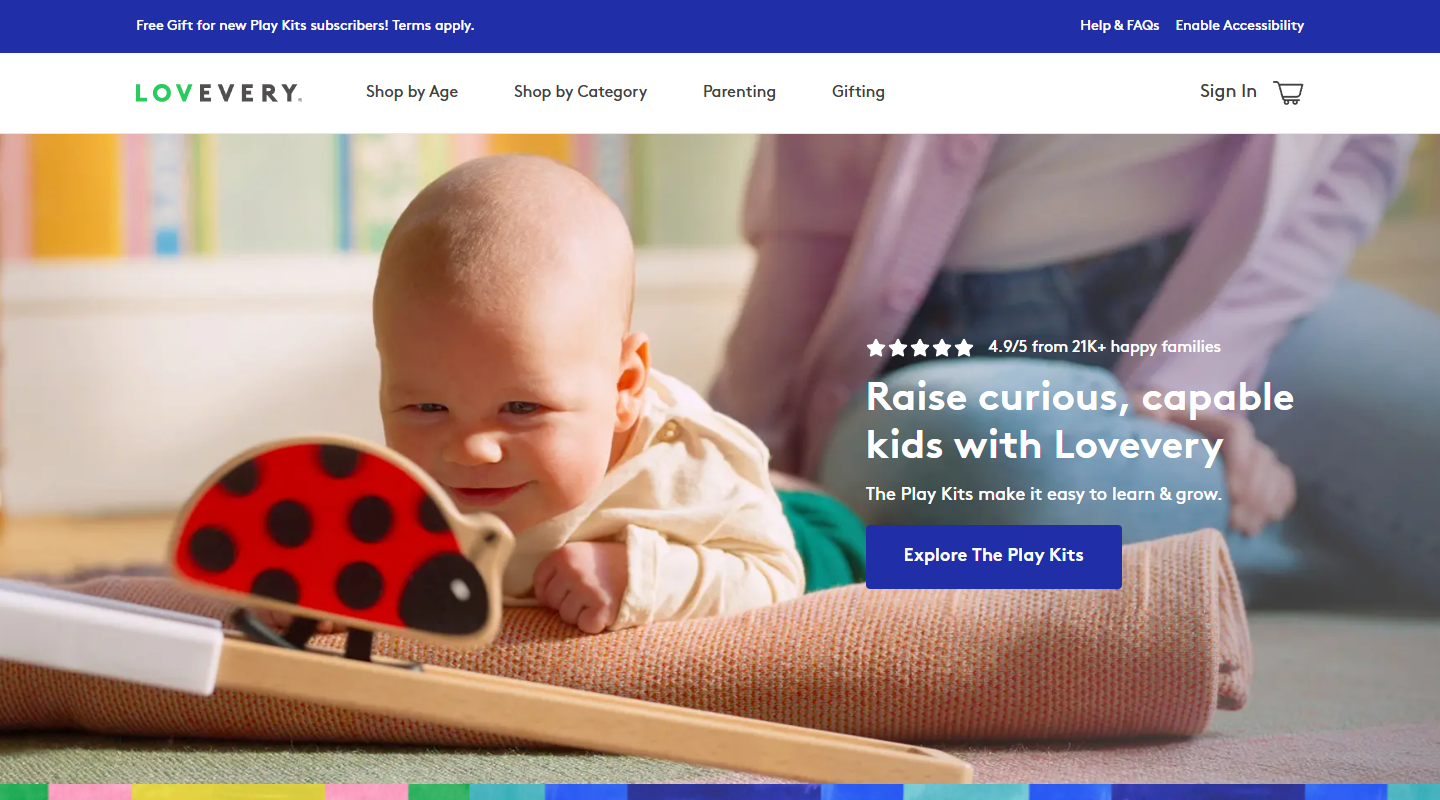
Task: Open the Parenting menu
Action: point(739,92)
